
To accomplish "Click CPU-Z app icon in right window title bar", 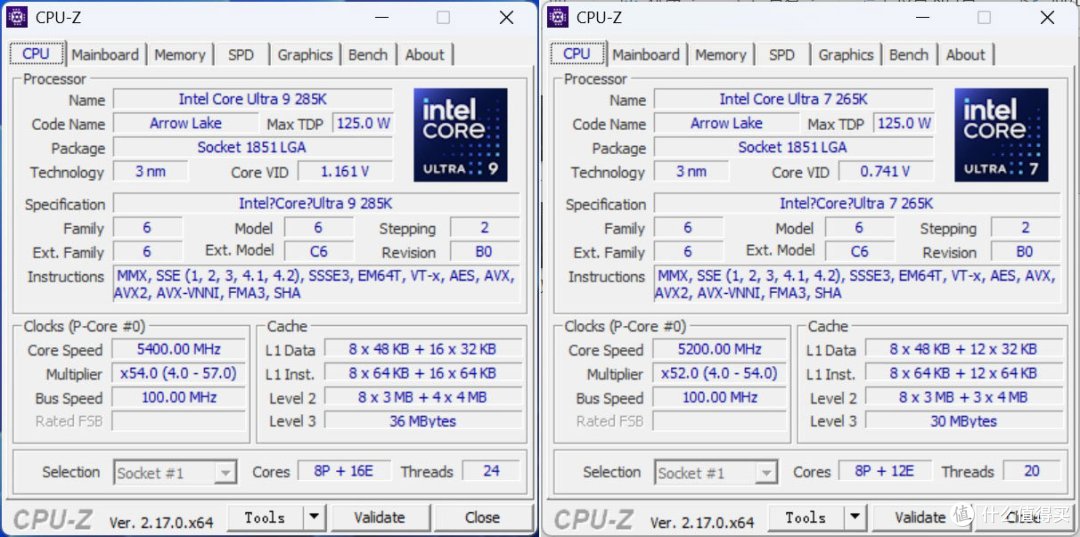I will click(x=557, y=17).
